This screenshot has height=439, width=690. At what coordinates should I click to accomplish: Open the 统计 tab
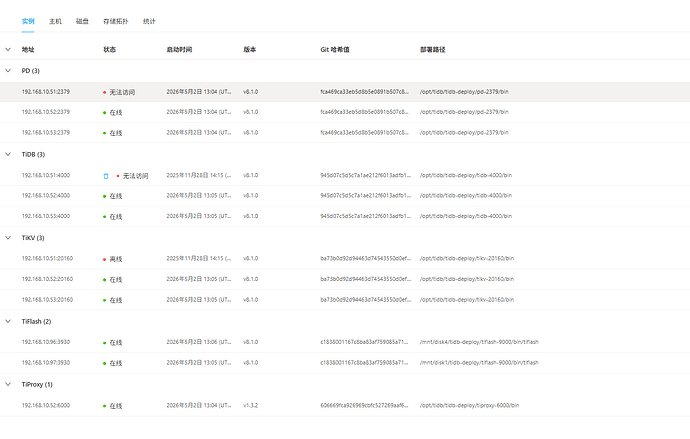(149, 21)
